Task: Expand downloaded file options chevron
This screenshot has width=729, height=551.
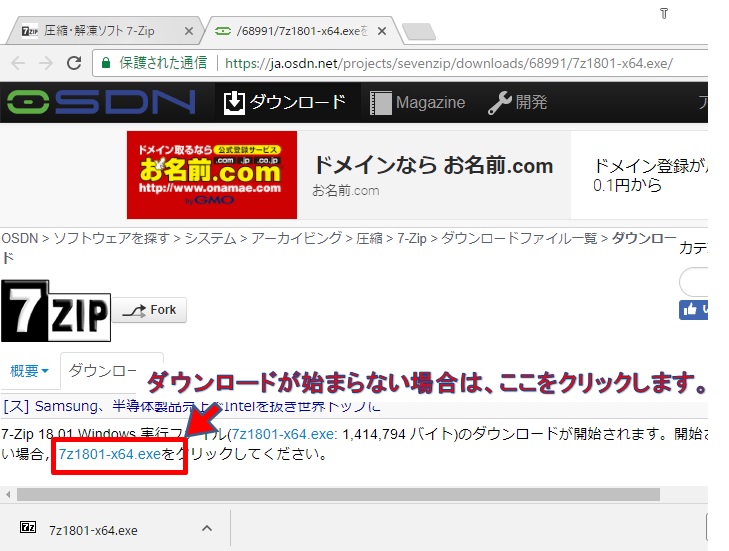Action: 207,528
